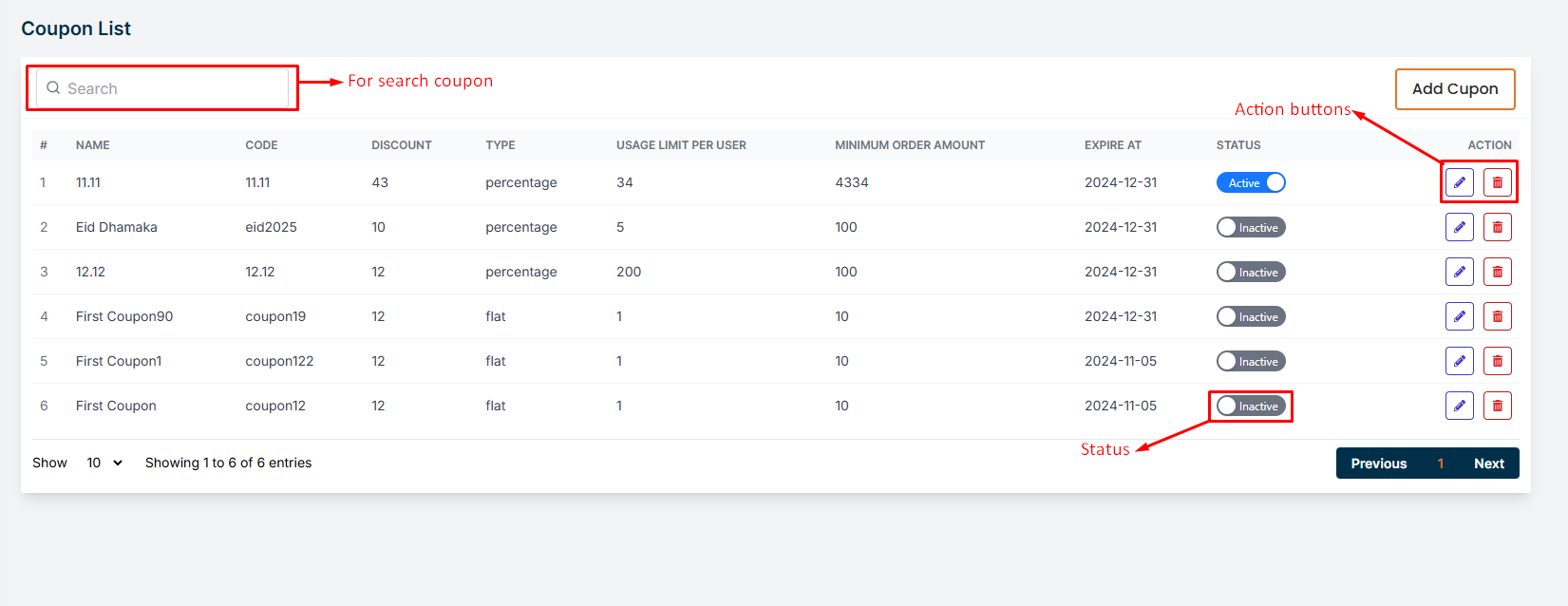The height and width of the screenshot is (606, 1568).
Task: Open the Show entries count dropdown
Action: 104,463
